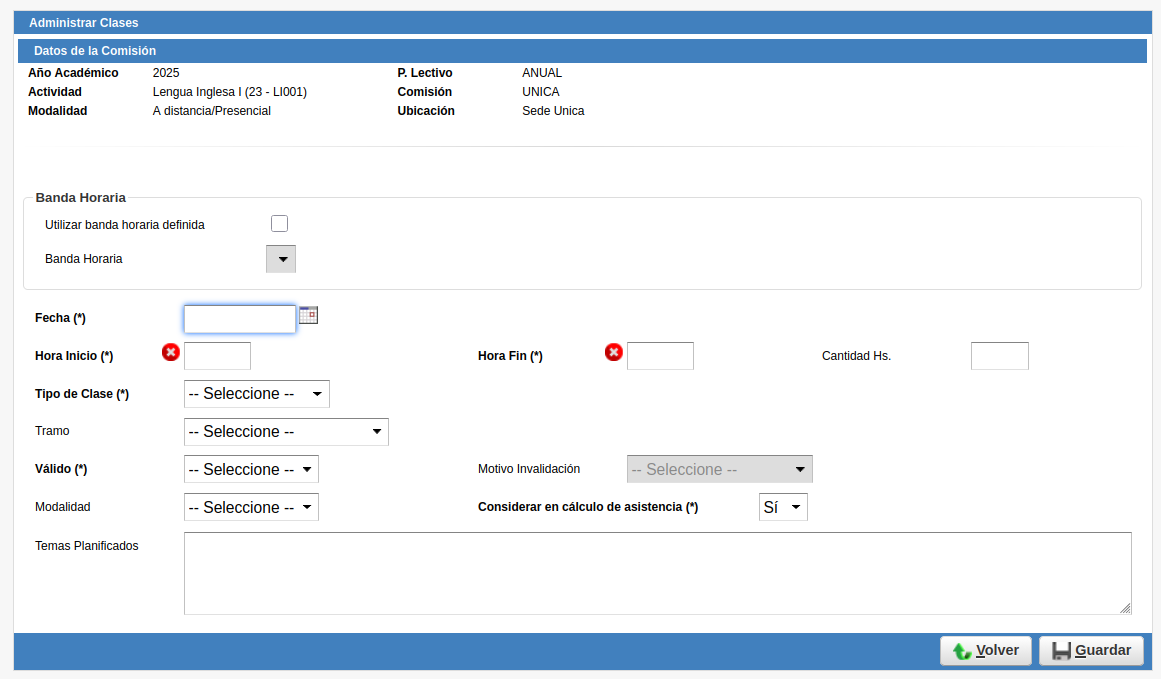Click into the Hora Fin field

tap(660, 356)
